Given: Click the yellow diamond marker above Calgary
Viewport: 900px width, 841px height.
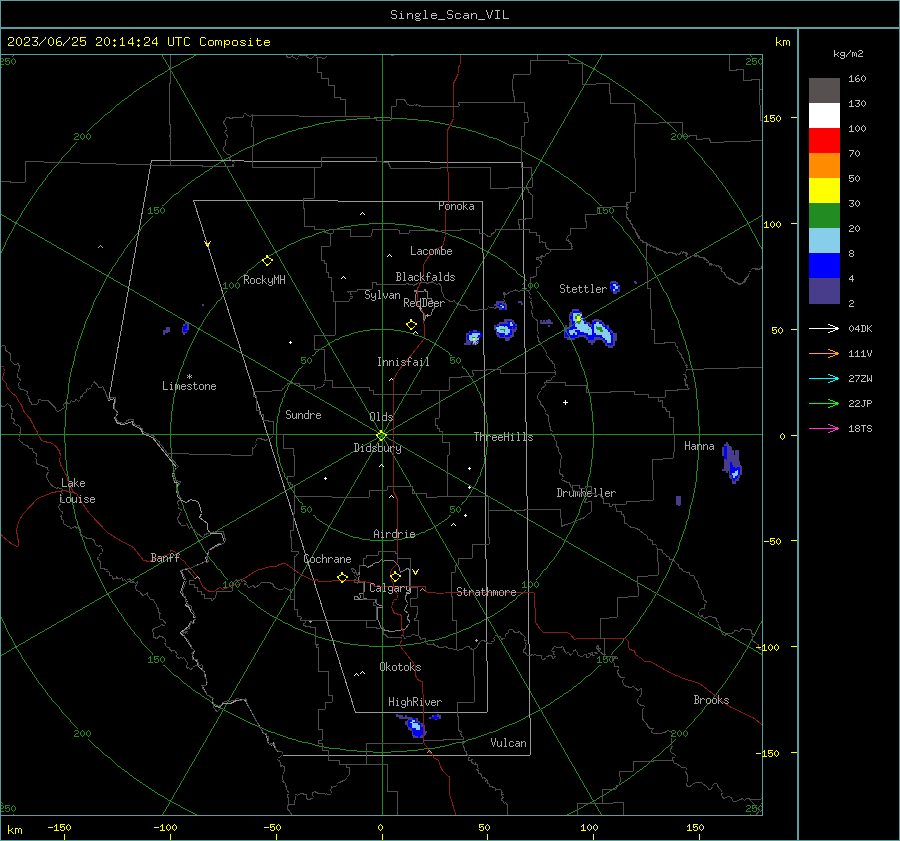Looking at the screenshot, I should click(x=395, y=576).
